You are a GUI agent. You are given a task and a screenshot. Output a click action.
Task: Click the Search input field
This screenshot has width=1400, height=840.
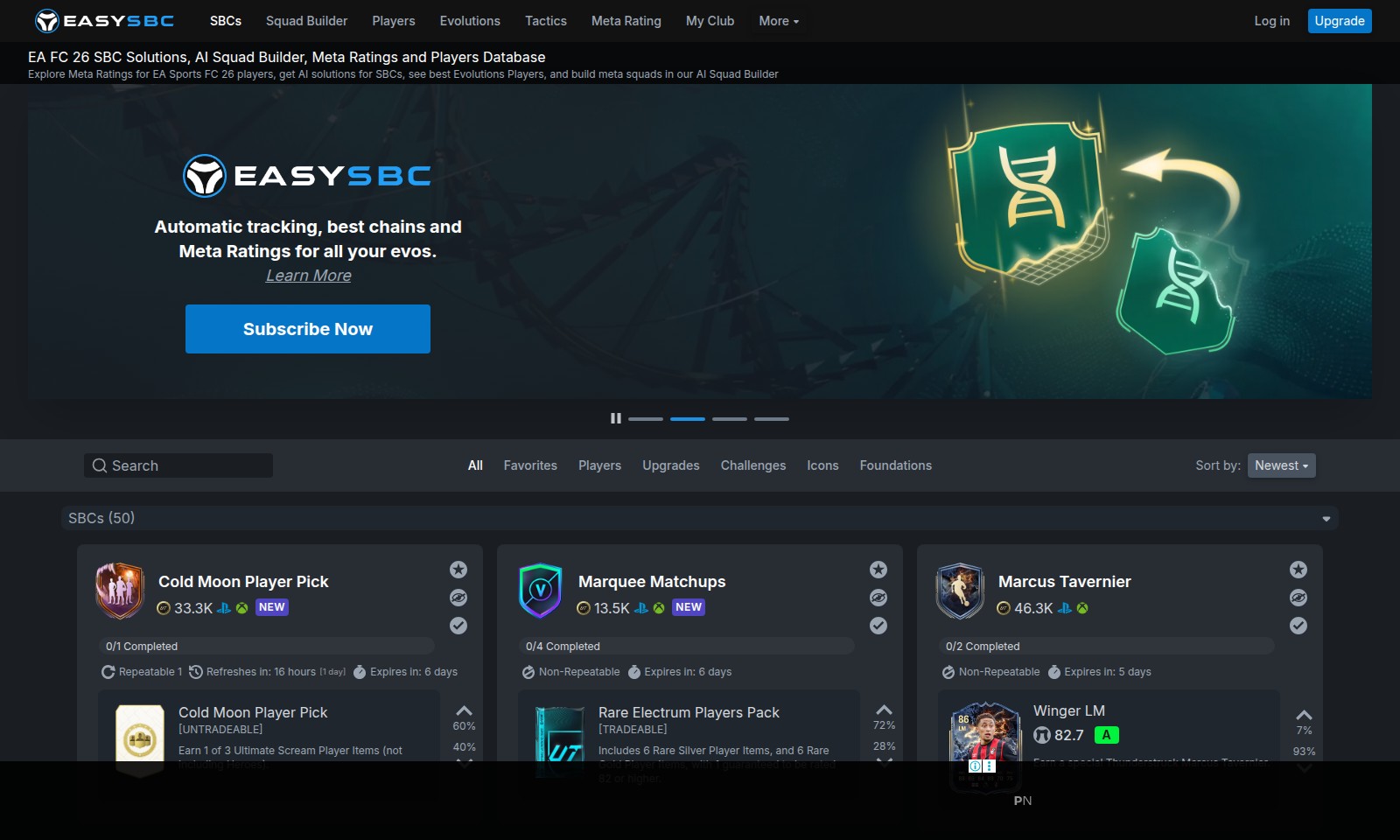point(178,465)
